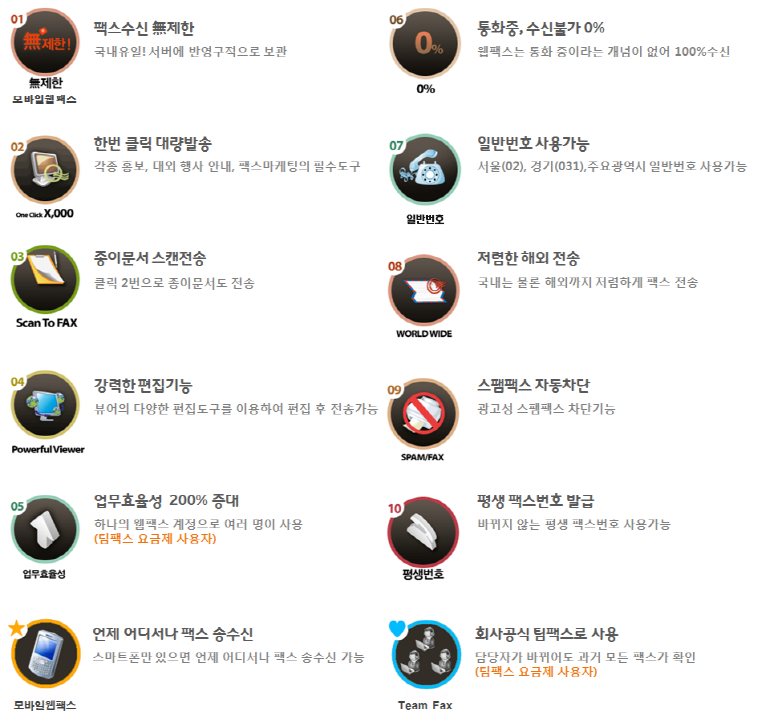770x721 pixels.
Task: Open the Scan To FAX clipboard icon
Action: point(45,279)
